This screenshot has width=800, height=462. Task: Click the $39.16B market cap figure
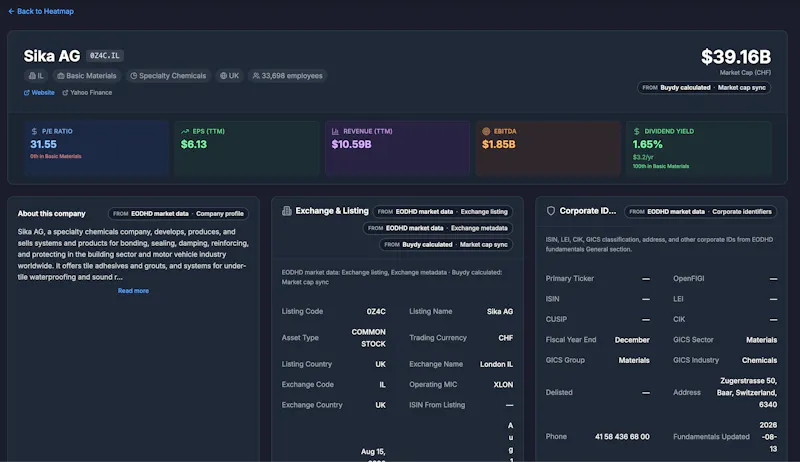tap(736, 57)
